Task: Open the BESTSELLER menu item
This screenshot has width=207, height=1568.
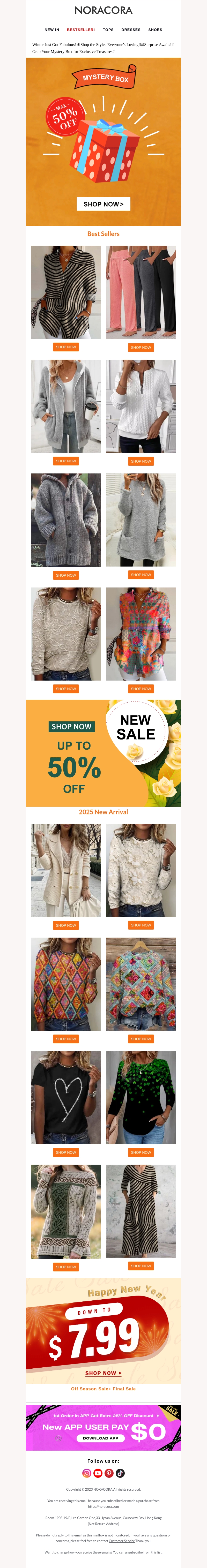Action: coord(81,30)
